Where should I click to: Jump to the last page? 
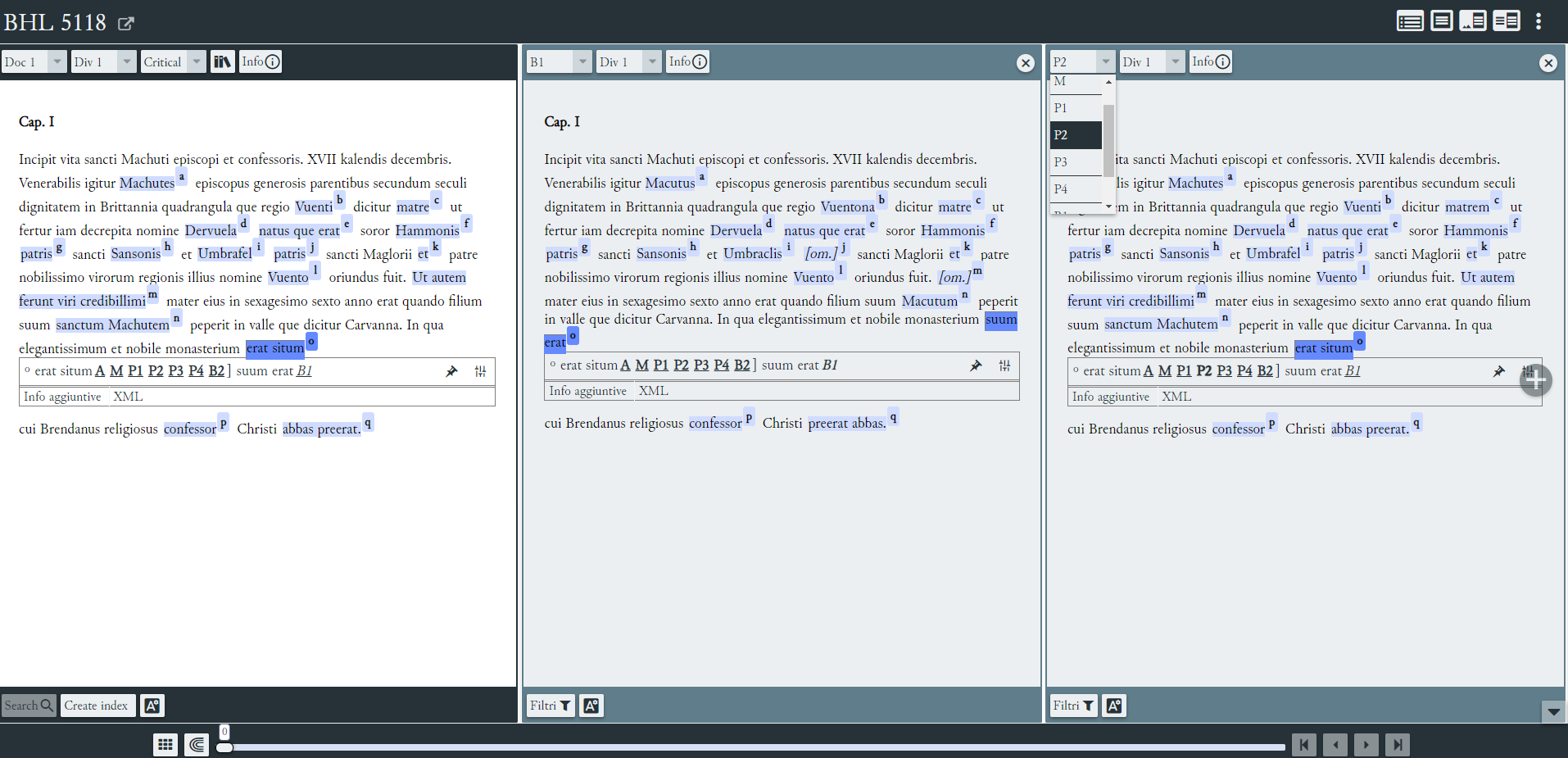[1398, 745]
